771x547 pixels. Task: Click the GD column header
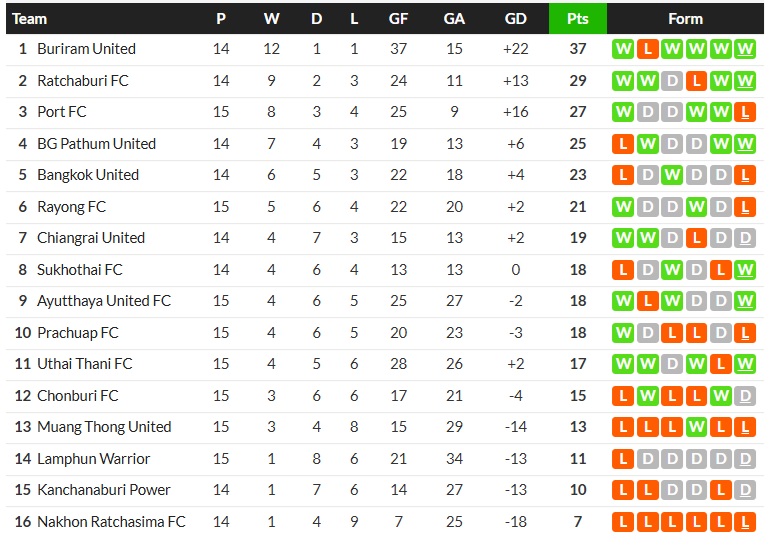pos(516,18)
